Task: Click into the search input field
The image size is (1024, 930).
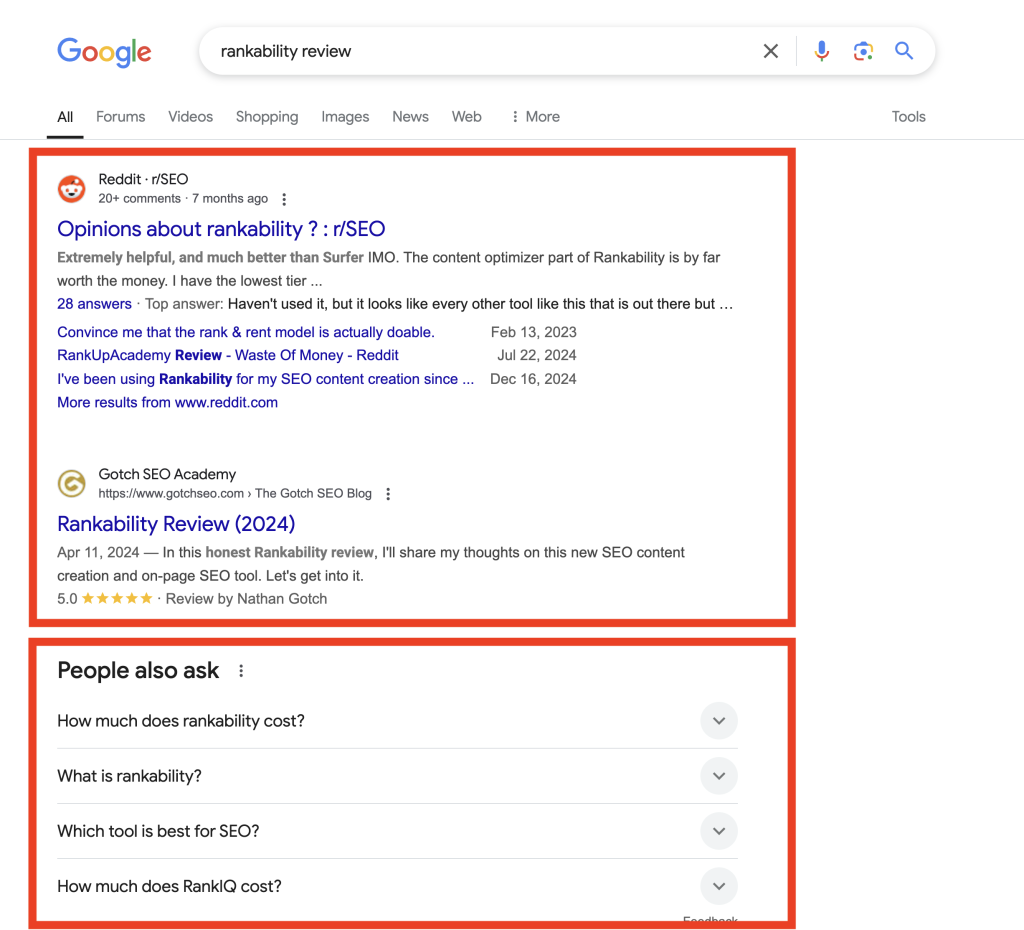Action: pyautogui.click(x=480, y=51)
